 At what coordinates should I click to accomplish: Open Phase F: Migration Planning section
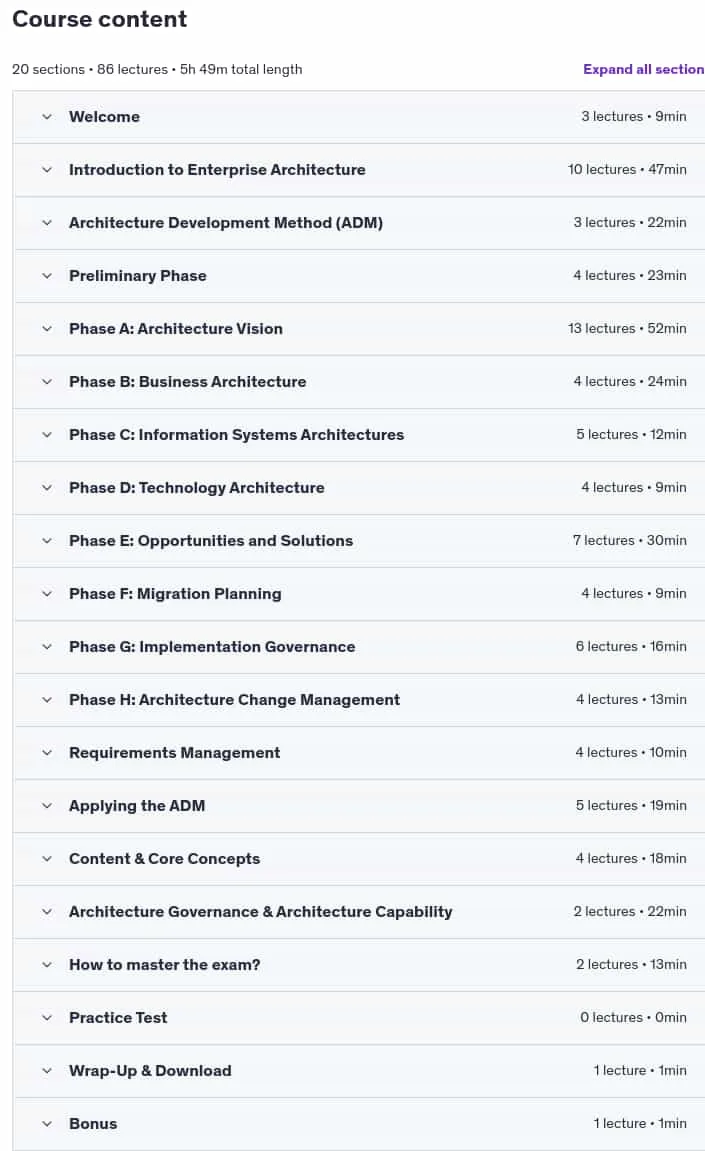358,594
